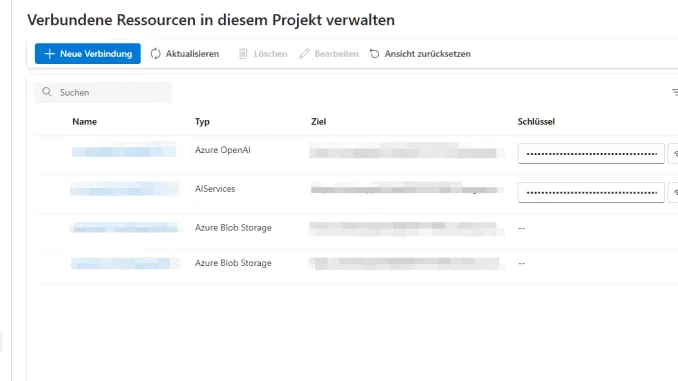Select the first Azure Blob Storage type cell
Image resolution: width=678 pixels, height=381 pixels.
point(233,227)
